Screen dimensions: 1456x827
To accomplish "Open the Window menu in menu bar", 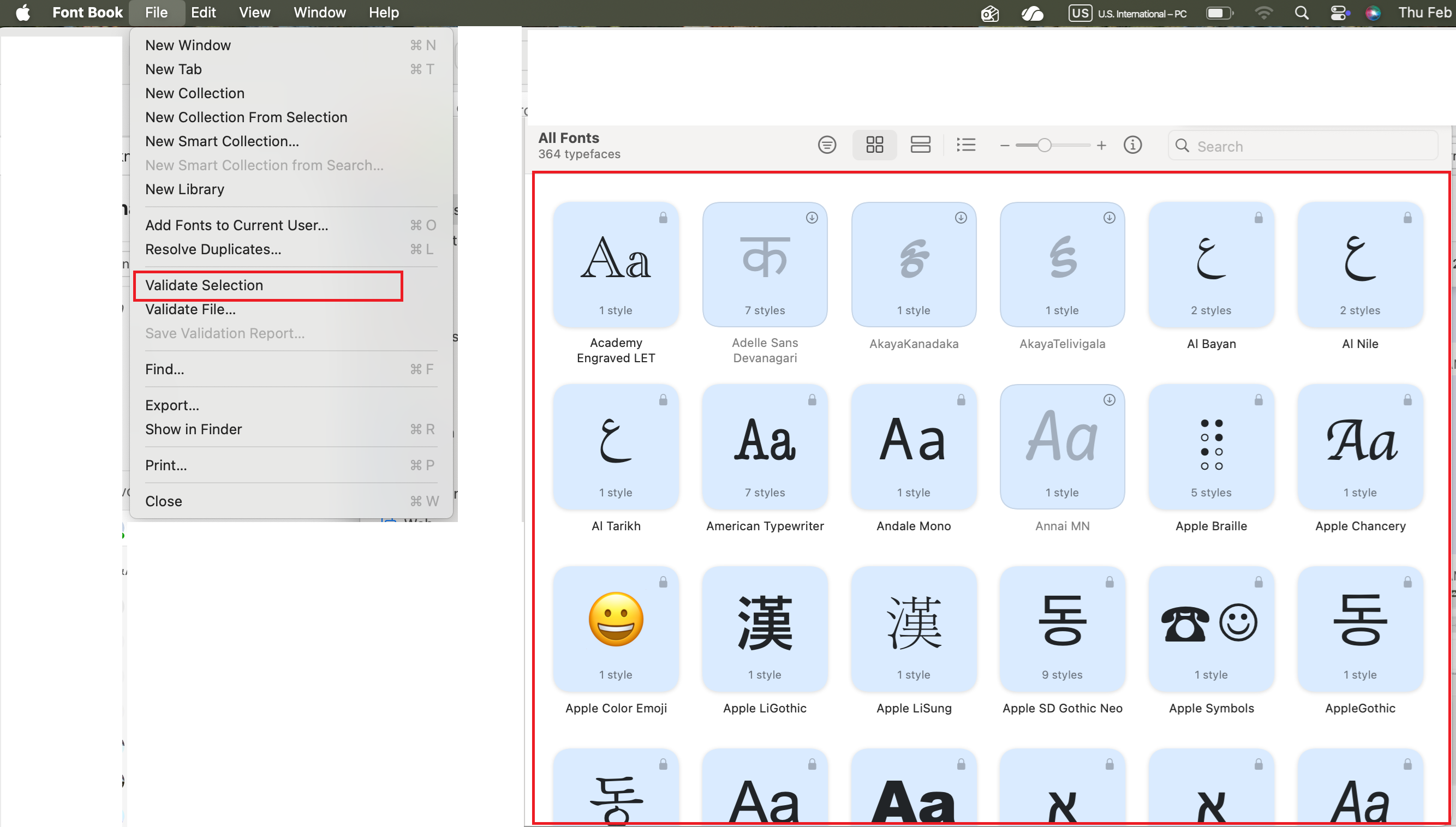I will 319,13.
